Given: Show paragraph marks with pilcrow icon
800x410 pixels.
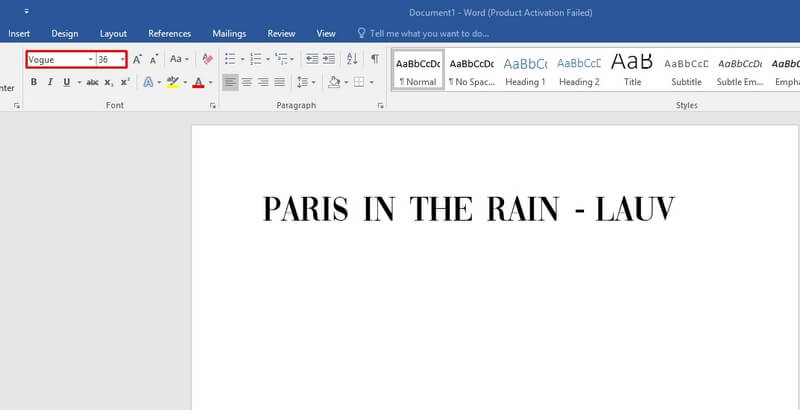Looking at the screenshot, I should (374, 60).
